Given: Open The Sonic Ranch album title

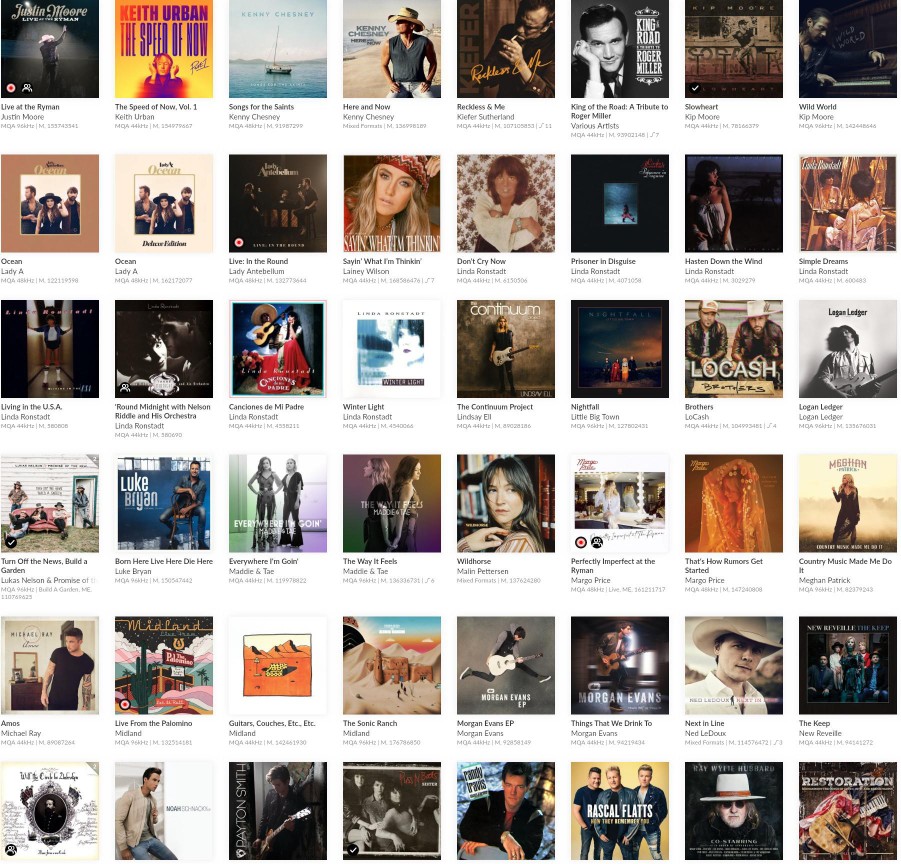Looking at the screenshot, I should 370,724.
